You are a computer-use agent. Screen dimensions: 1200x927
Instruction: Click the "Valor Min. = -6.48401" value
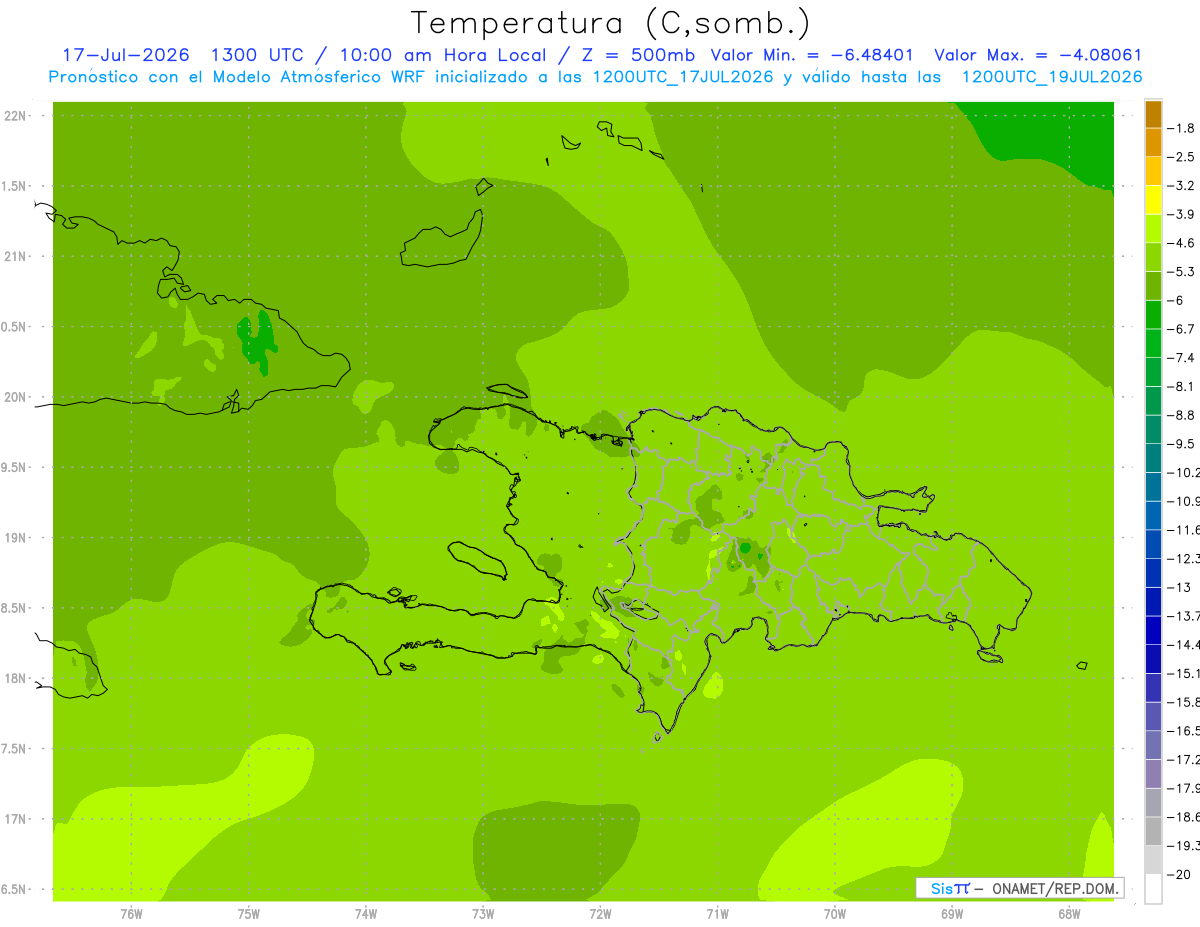(x=810, y=55)
